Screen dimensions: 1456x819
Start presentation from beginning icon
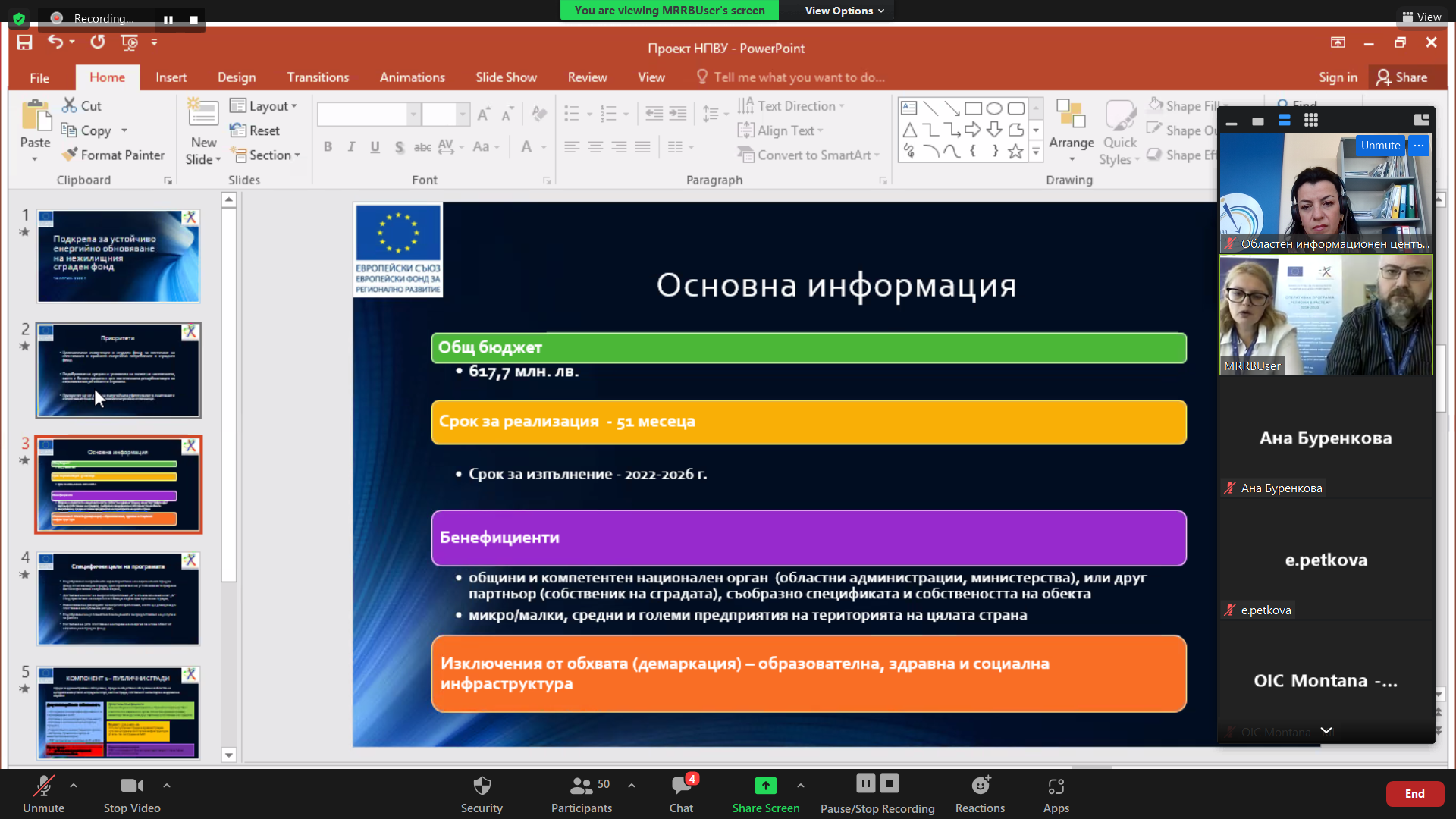[130, 42]
